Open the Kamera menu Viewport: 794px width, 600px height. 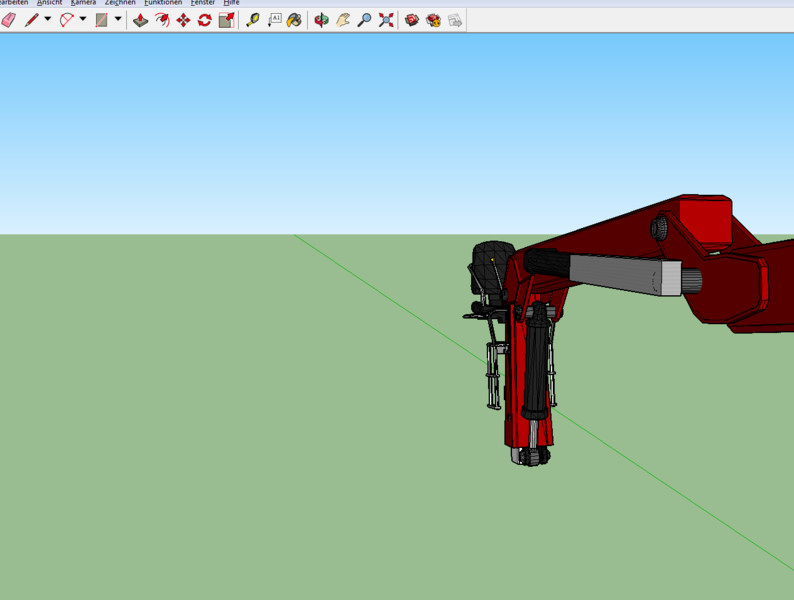point(83,3)
